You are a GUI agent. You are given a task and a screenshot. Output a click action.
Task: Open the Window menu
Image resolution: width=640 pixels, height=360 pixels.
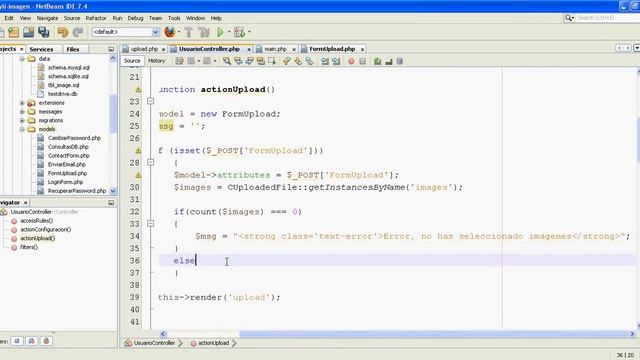pyautogui.click(x=195, y=18)
